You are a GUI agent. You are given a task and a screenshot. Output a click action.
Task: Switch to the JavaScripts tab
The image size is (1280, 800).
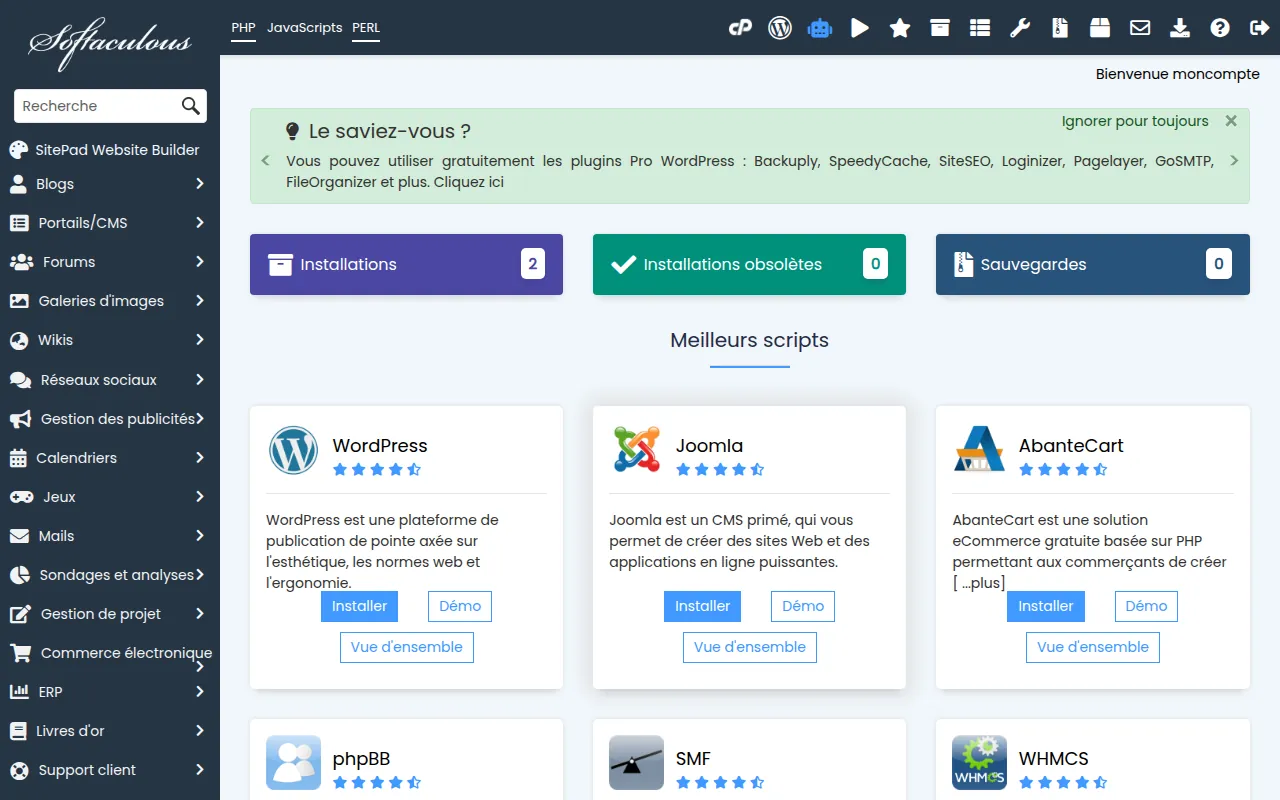tap(304, 28)
